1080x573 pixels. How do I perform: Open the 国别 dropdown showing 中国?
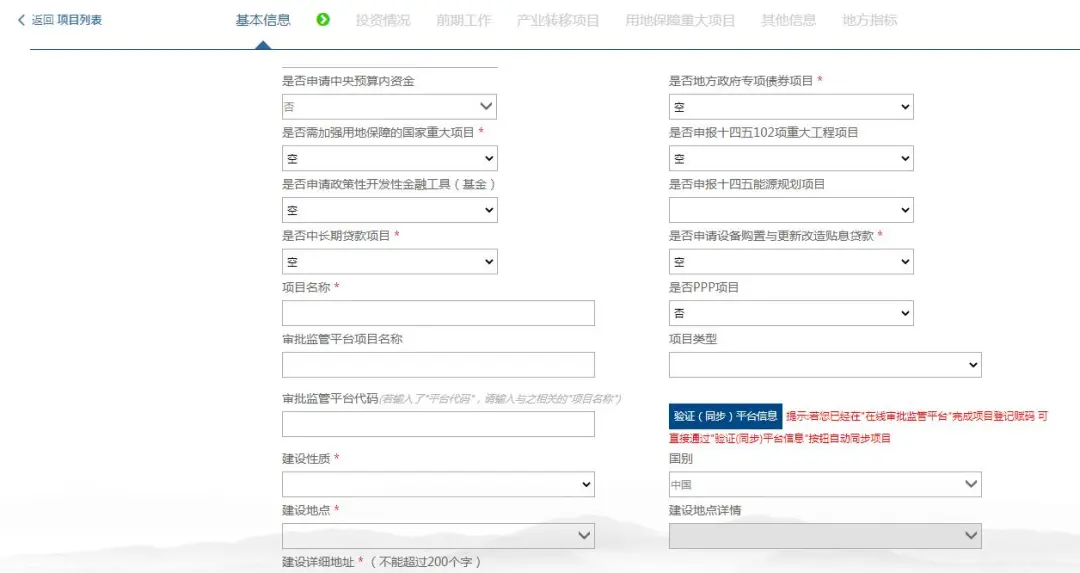pyautogui.click(x=825, y=485)
